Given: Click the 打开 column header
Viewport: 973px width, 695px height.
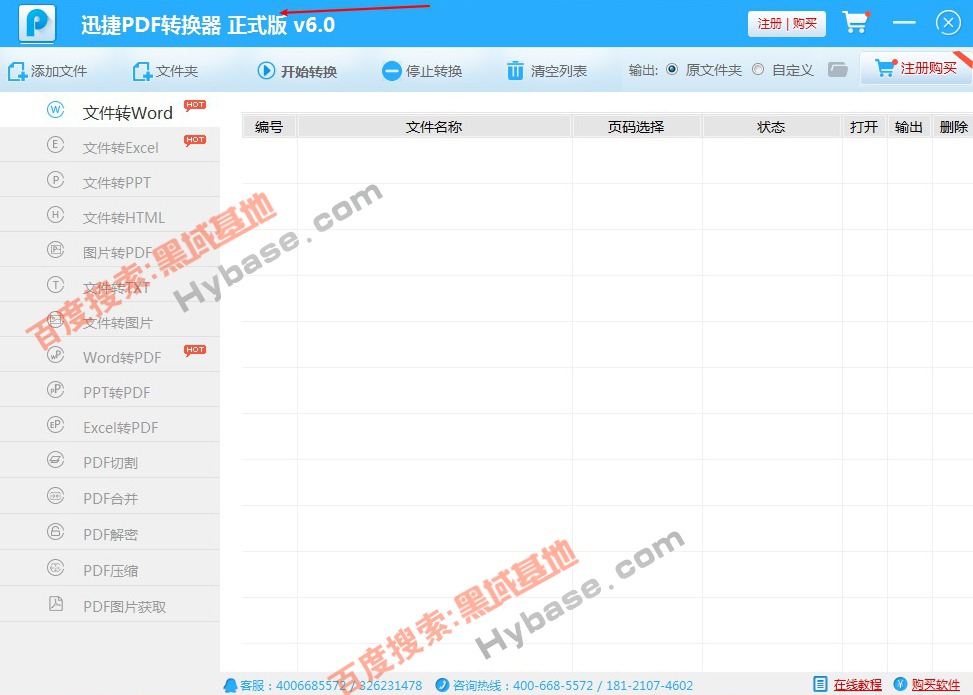Looking at the screenshot, I should (864, 127).
